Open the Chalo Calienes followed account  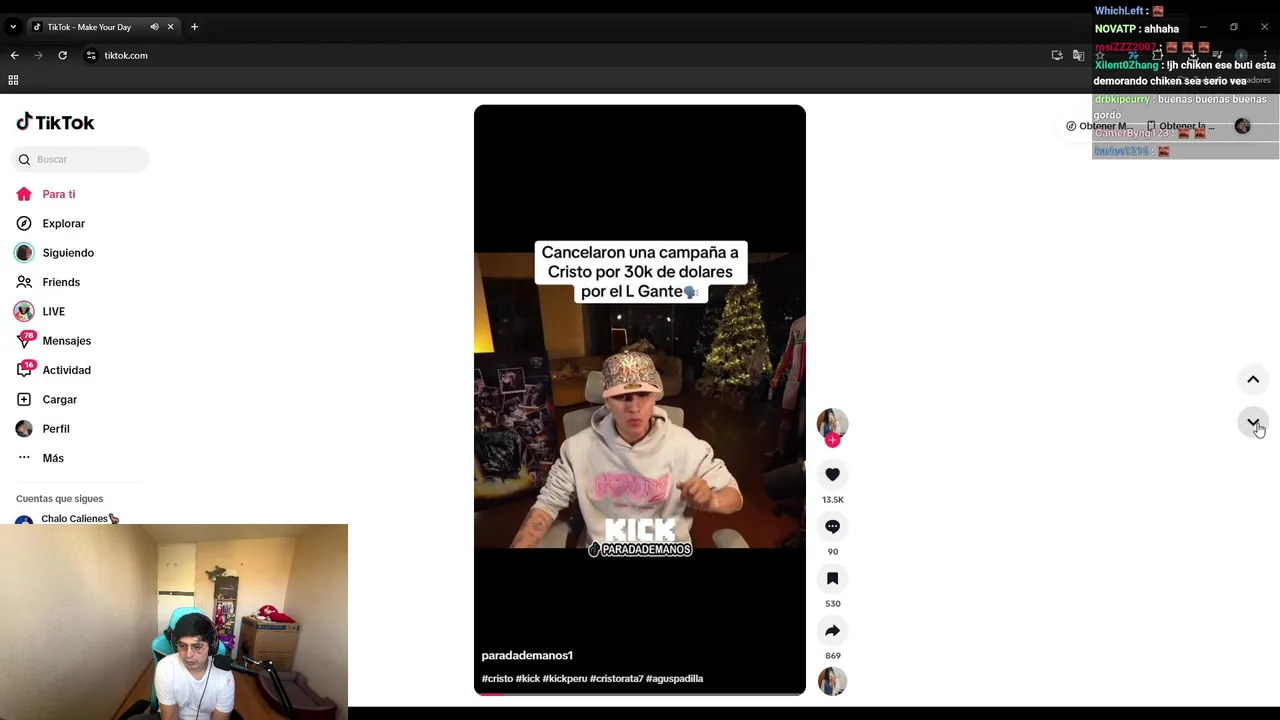[68, 519]
